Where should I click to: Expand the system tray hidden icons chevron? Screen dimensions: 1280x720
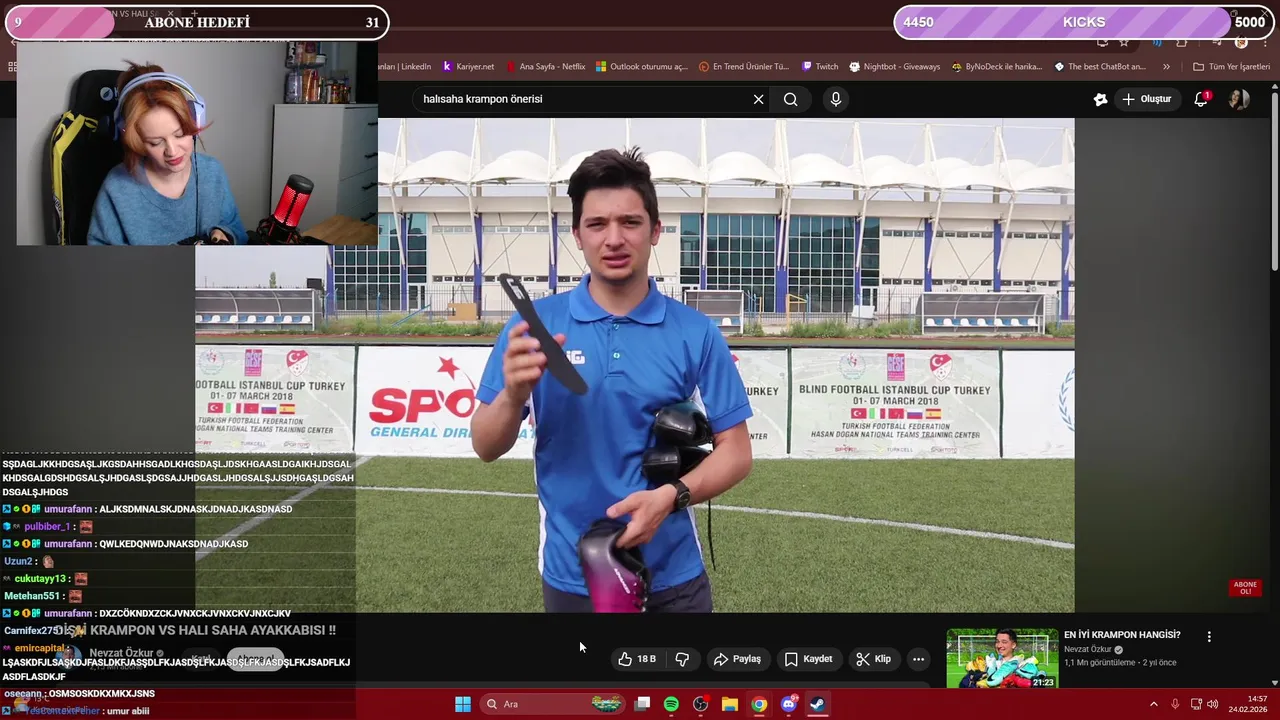click(1153, 704)
